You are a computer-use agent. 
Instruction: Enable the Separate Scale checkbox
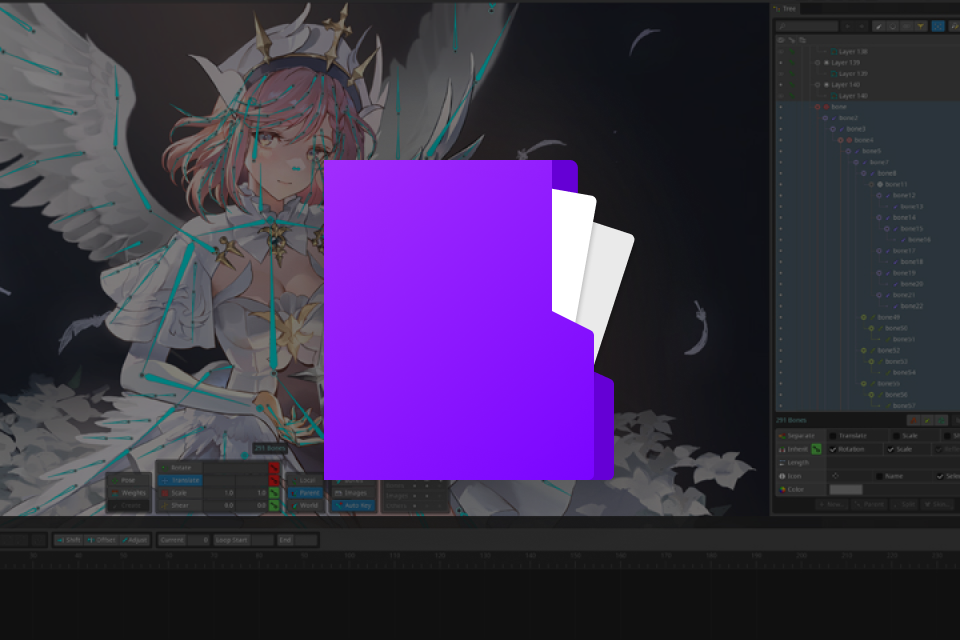coord(896,435)
